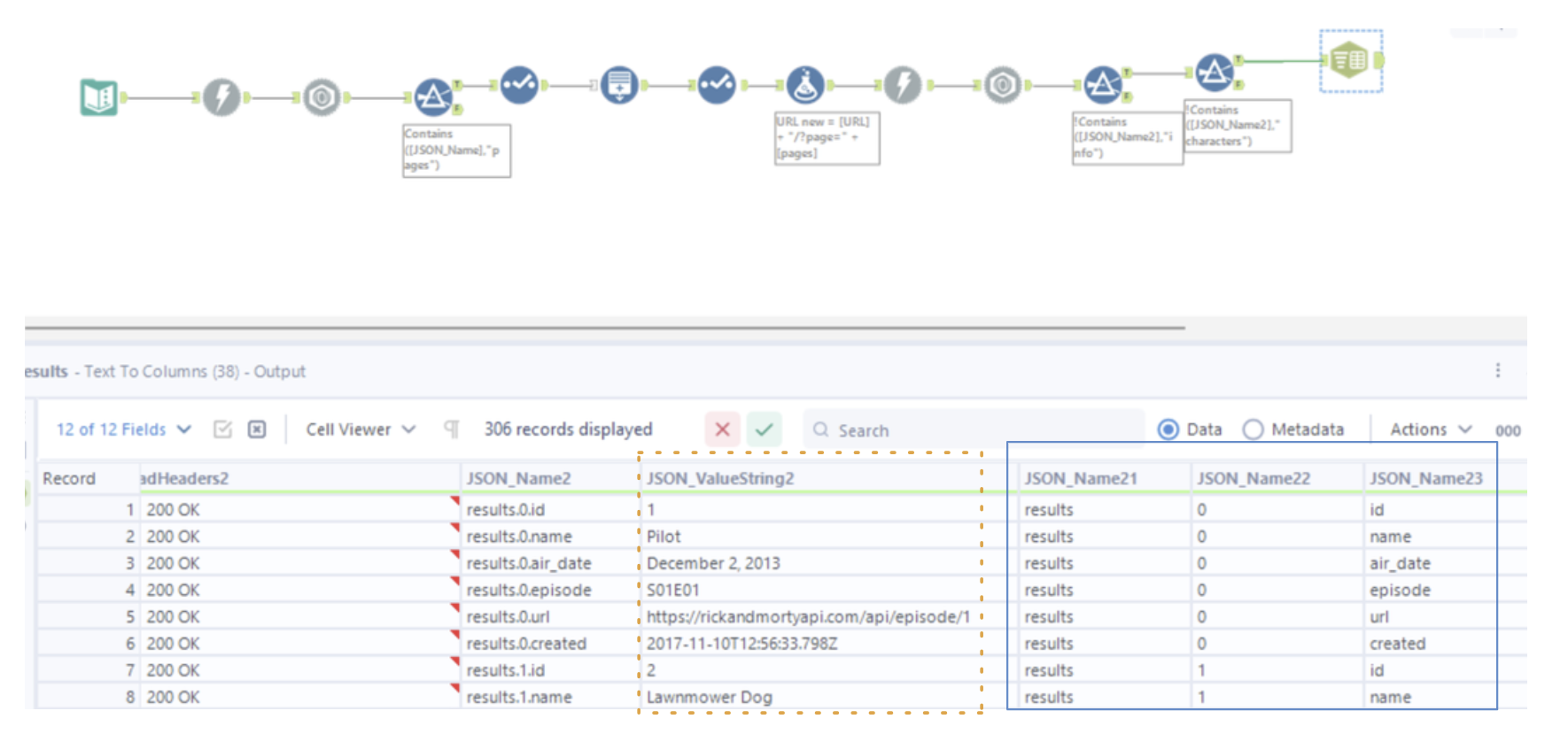
Task: Click the "results.0.name" cell
Action: (x=548, y=537)
